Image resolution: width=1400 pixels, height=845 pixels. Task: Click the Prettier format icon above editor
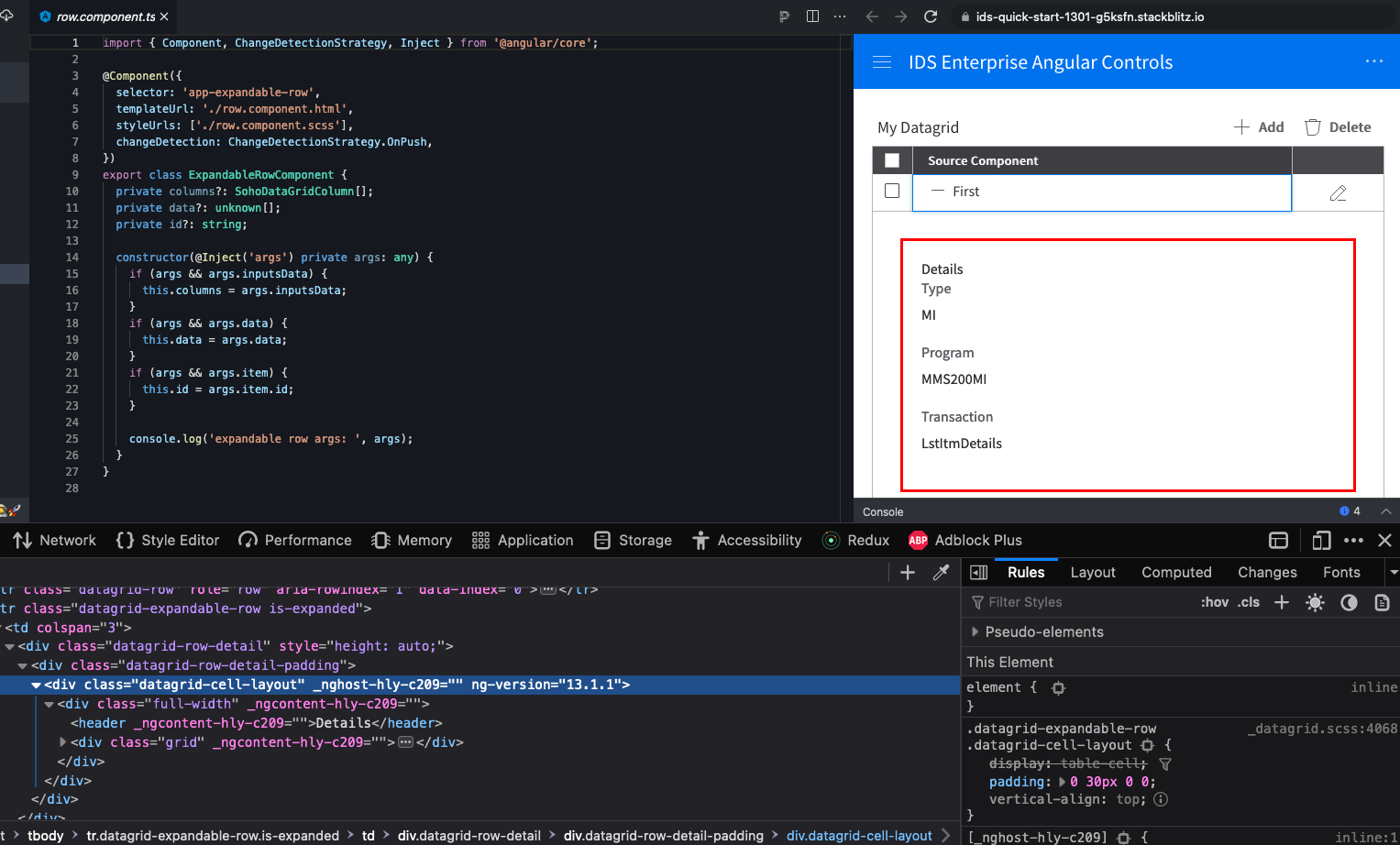(x=784, y=16)
